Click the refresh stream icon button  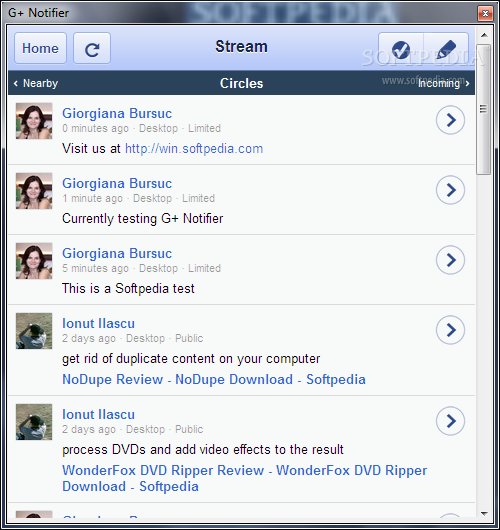[92, 48]
